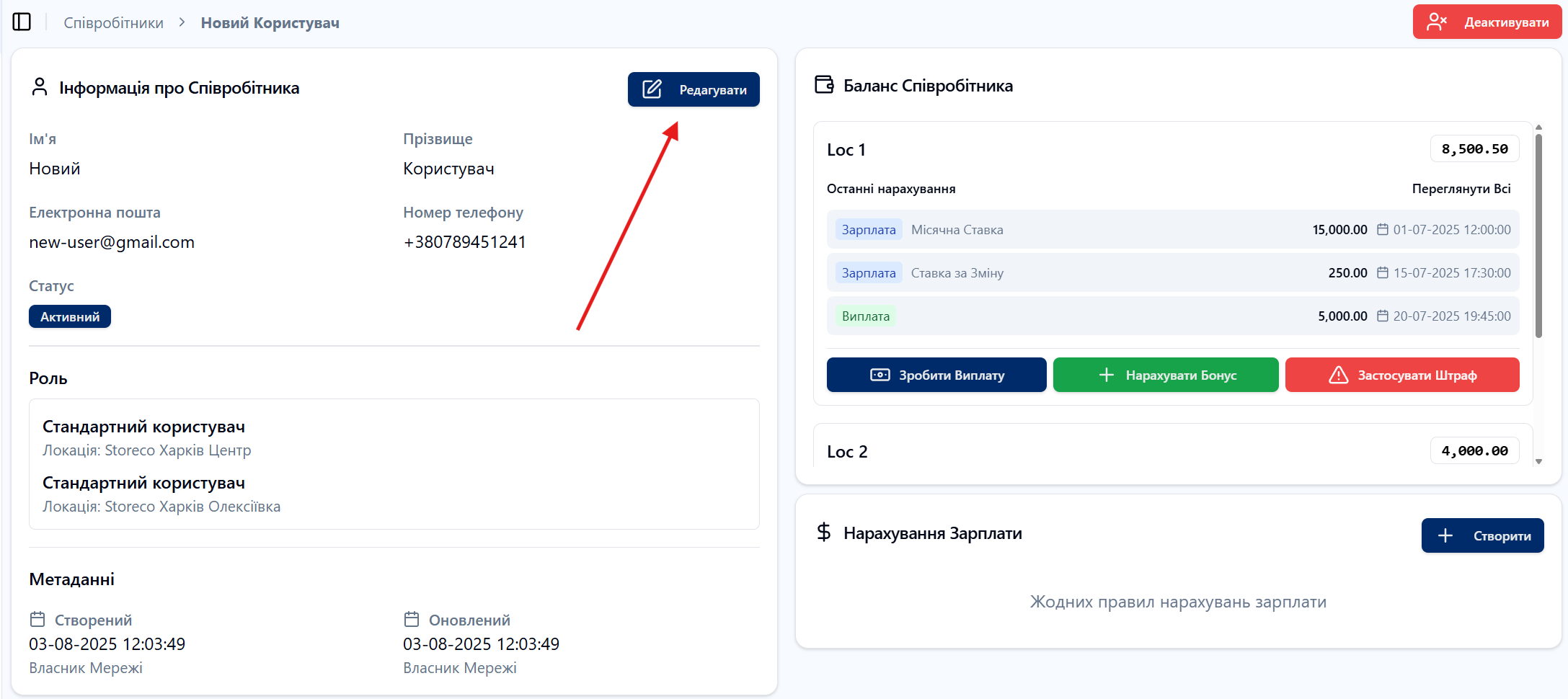Select the Місячна Ставка salary row
The width and height of the screenshot is (1568, 699).
pos(1172,230)
